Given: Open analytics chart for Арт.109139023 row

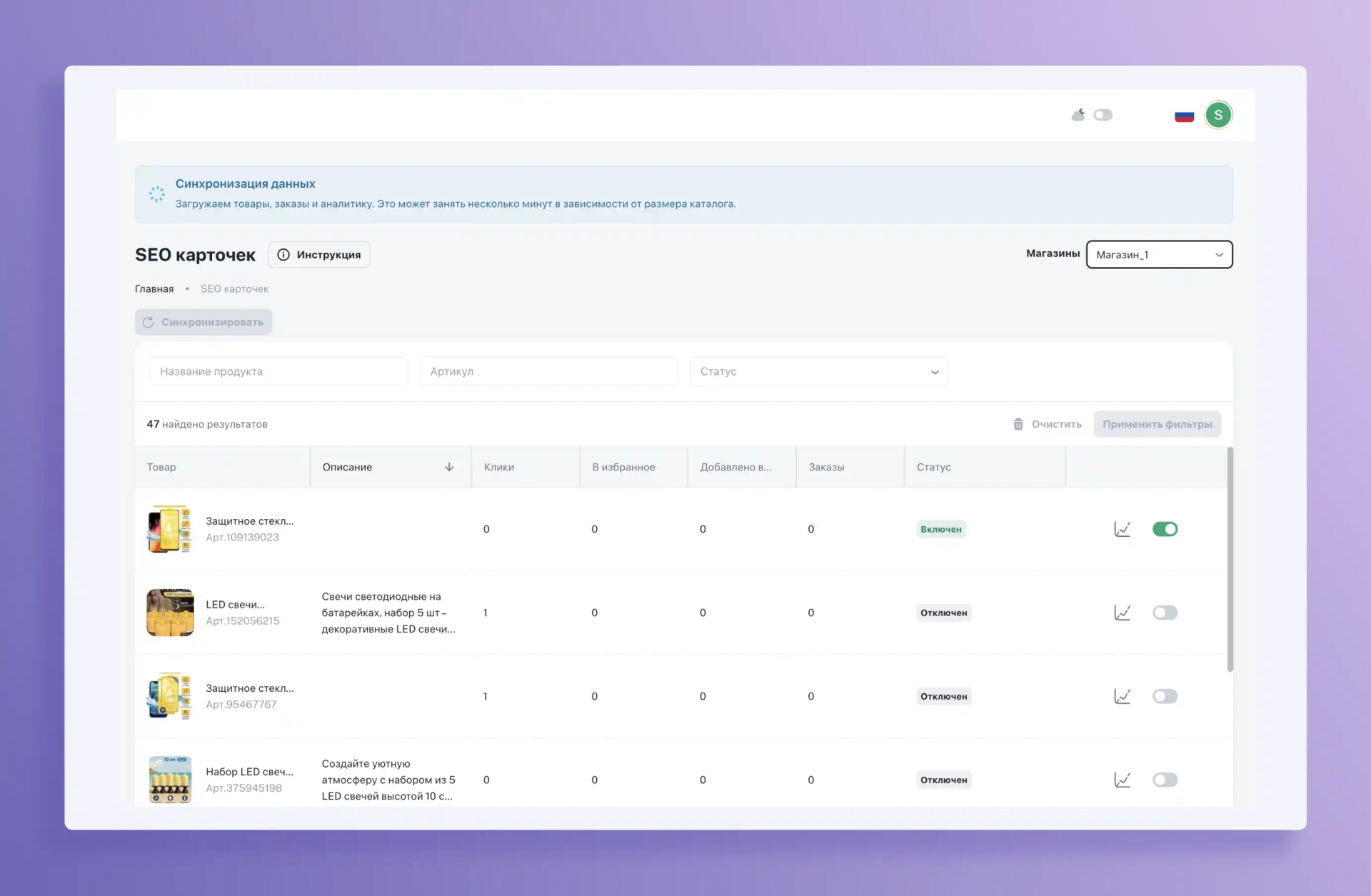Looking at the screenshot, I should (1122, 529).
